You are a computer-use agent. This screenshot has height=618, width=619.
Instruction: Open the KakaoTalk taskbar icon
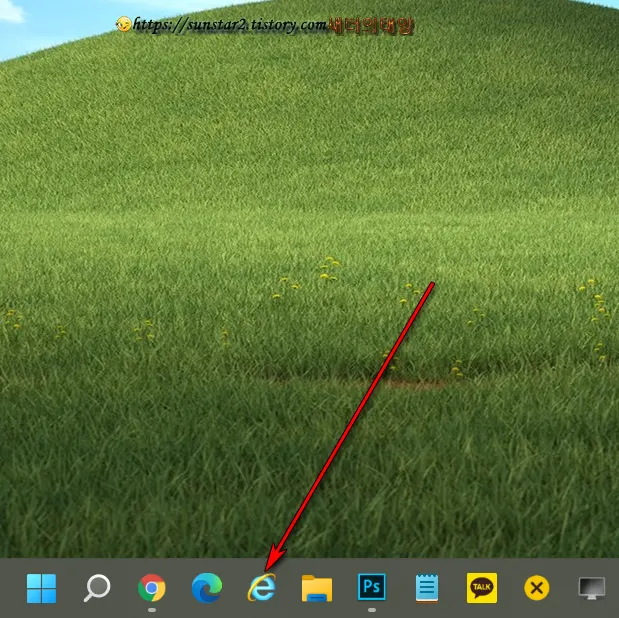[x=482, y=588]
